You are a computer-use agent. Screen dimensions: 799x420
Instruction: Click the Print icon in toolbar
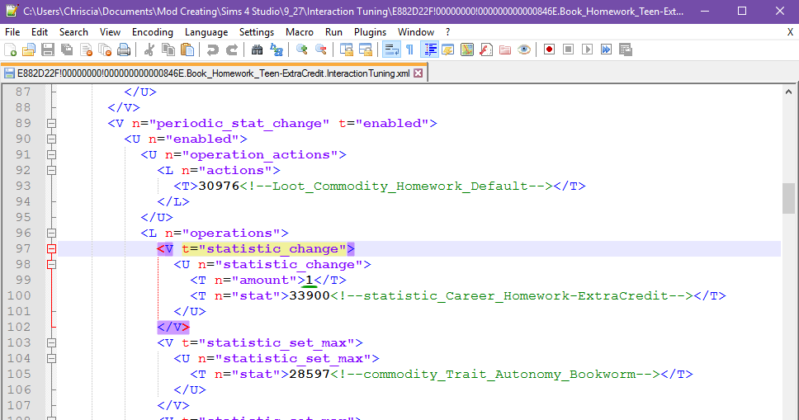coord(123,49)
